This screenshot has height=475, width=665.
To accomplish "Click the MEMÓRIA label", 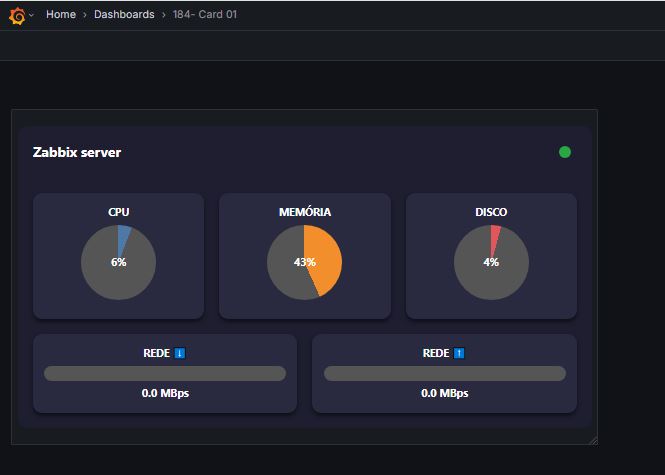I will pos(305,212).
